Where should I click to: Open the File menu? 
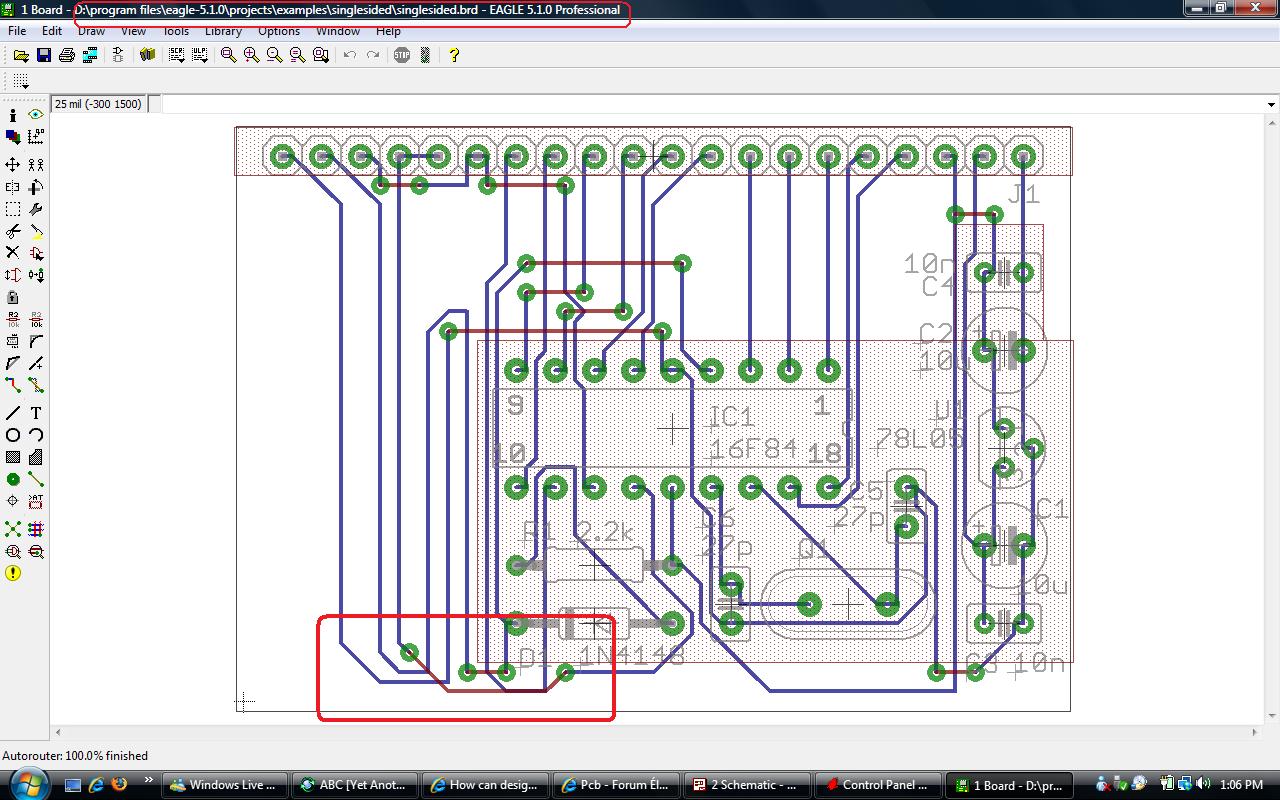click(17, 31)
